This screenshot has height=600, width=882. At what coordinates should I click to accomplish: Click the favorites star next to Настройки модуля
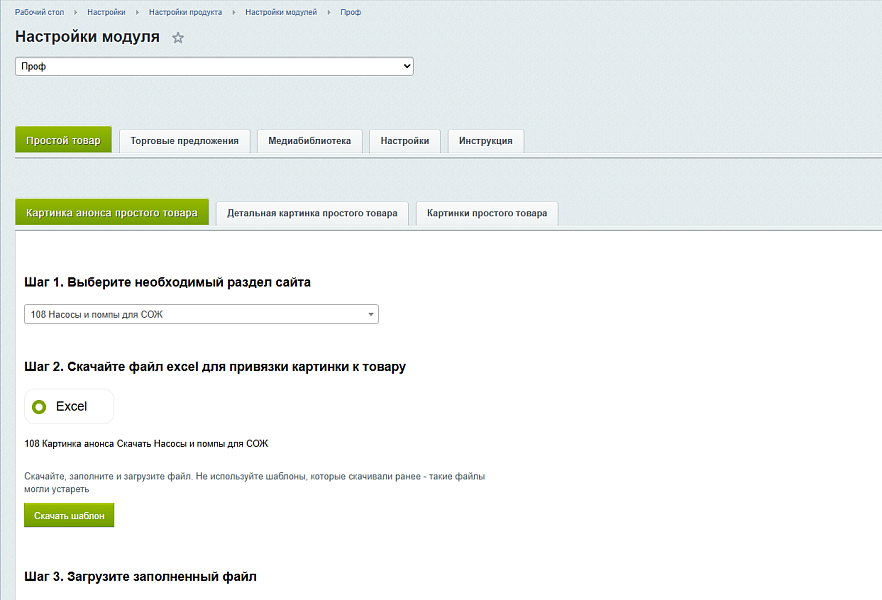point(178,38)
